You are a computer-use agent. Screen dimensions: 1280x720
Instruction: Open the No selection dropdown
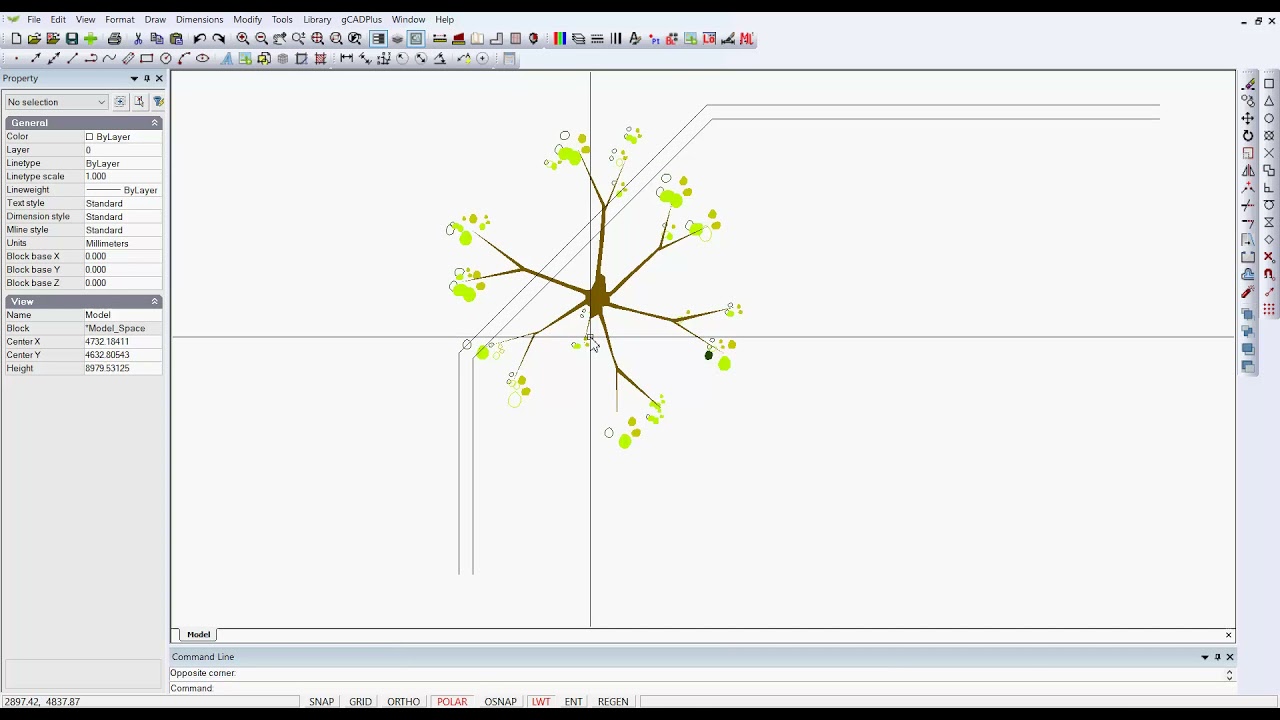pos(56,102)
